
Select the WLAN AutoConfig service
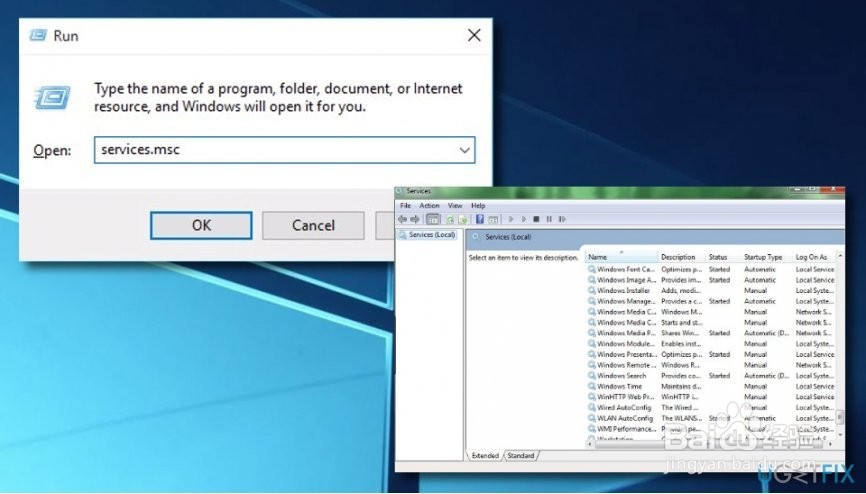click(x=711, y=418)
